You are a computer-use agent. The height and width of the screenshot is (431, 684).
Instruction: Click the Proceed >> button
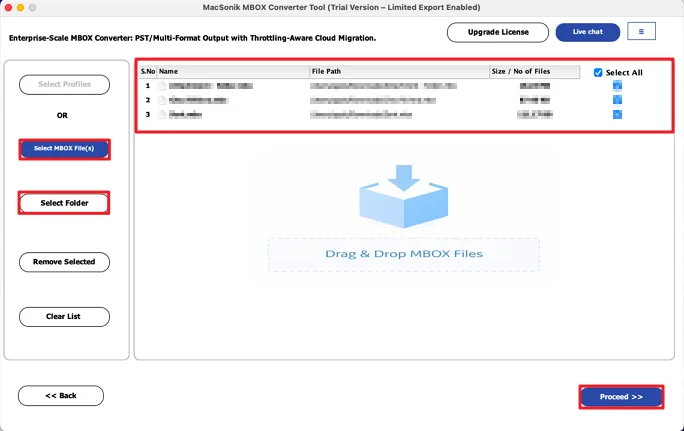621,397
